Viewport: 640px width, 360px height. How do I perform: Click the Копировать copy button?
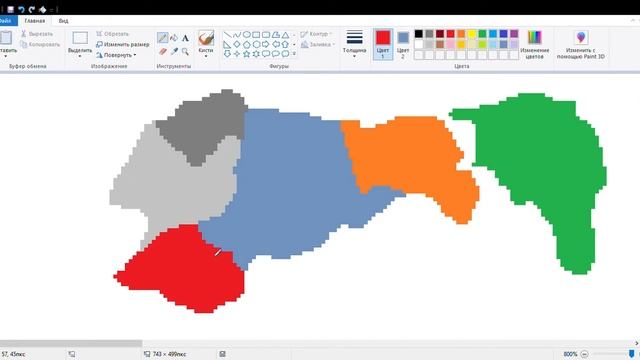[x=40, y=44]
